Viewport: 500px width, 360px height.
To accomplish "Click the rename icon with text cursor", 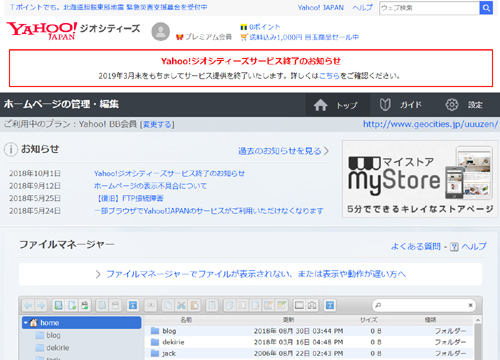I will coord(242,305).
